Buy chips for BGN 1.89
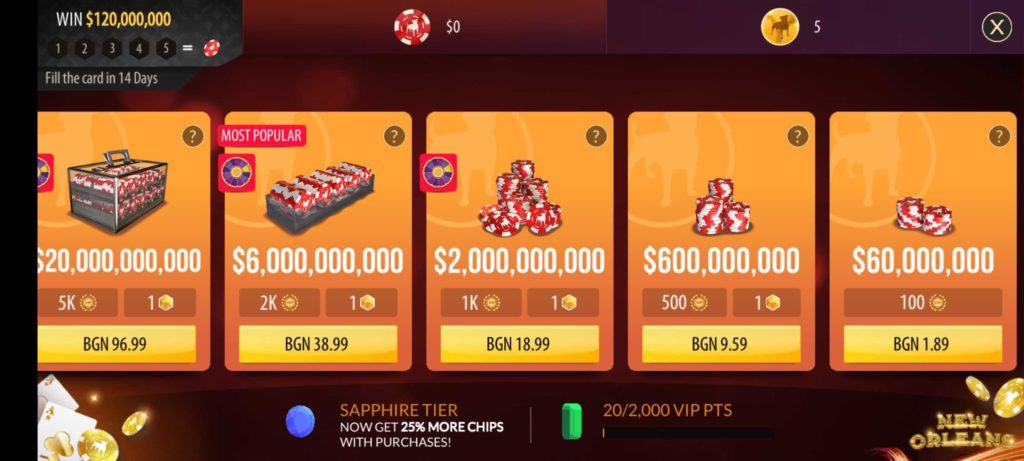This screenshot has height=461, width=1024. (x=923, y=344)
